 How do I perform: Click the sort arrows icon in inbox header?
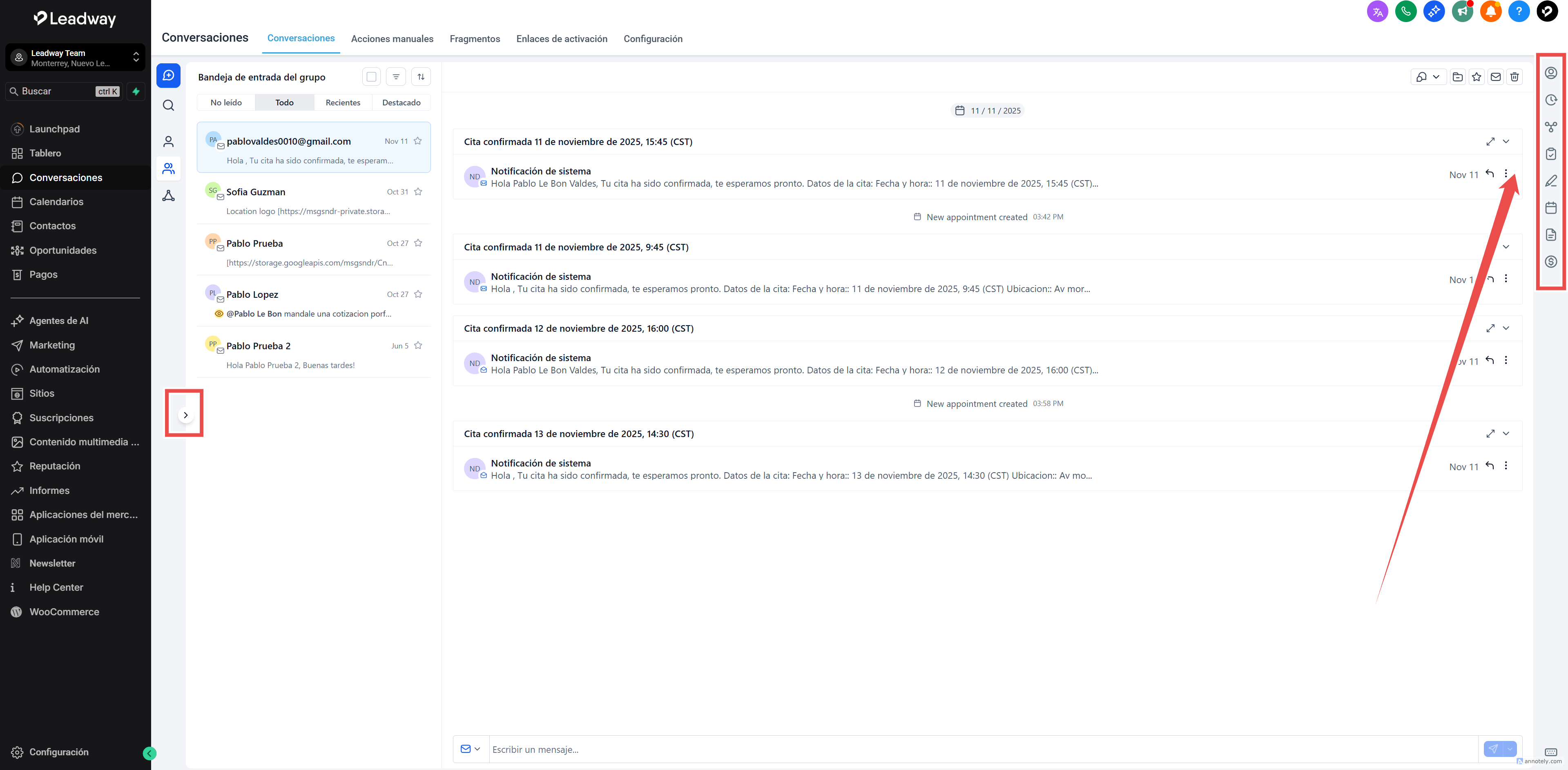[x=421, y=77]
